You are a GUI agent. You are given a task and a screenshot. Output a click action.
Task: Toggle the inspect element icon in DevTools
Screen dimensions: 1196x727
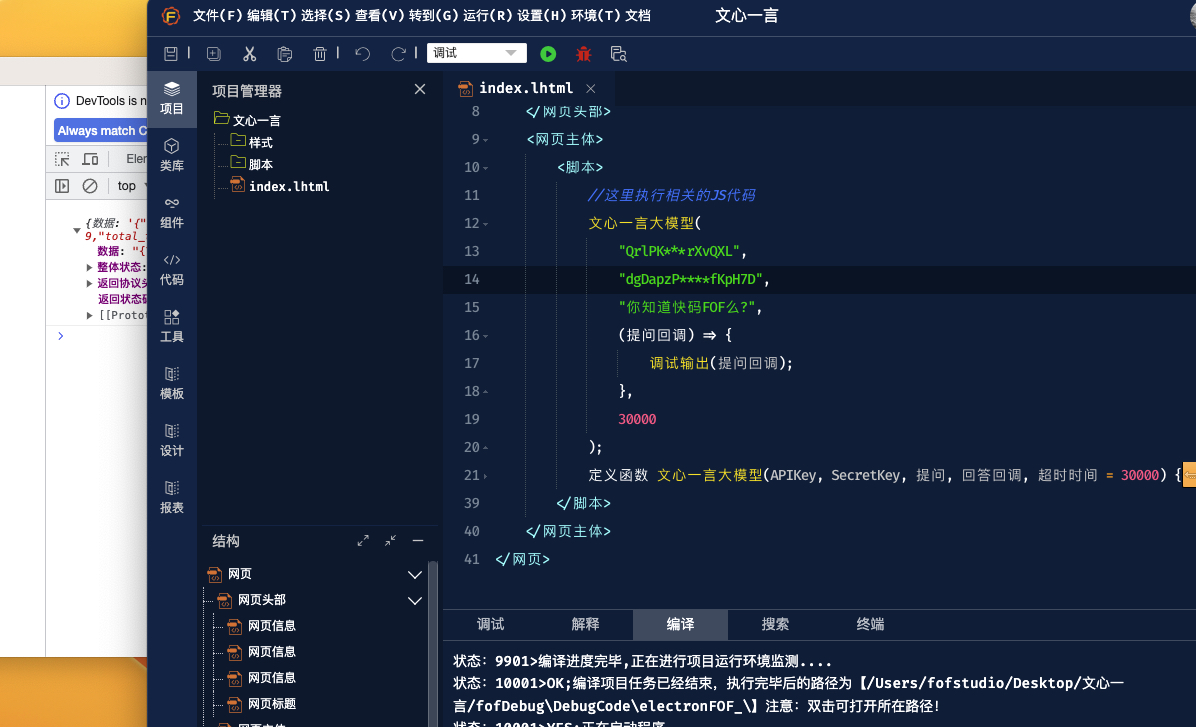click(x=62, y=159)
